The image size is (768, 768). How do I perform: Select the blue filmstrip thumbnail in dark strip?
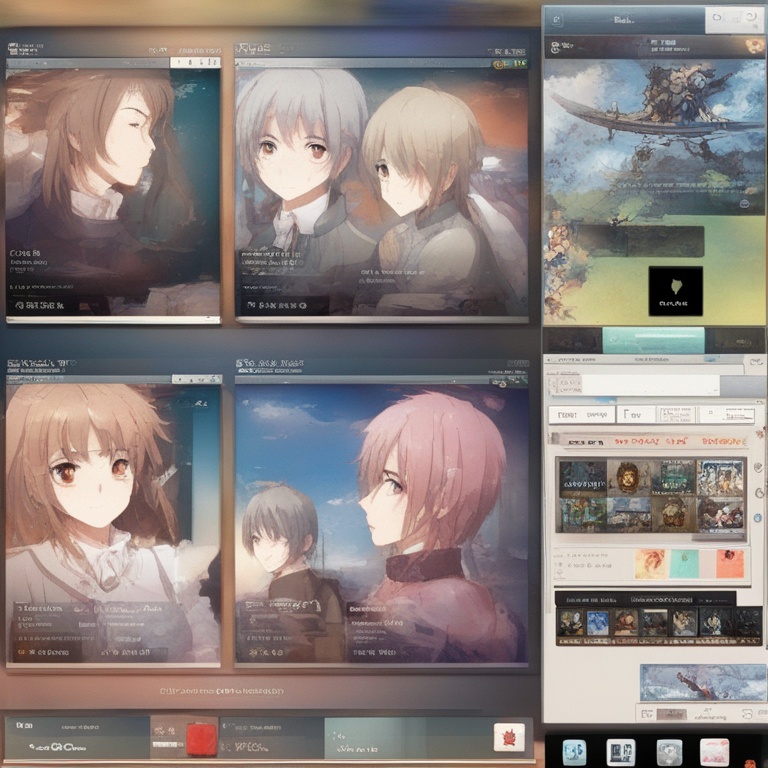coord(598,623)
